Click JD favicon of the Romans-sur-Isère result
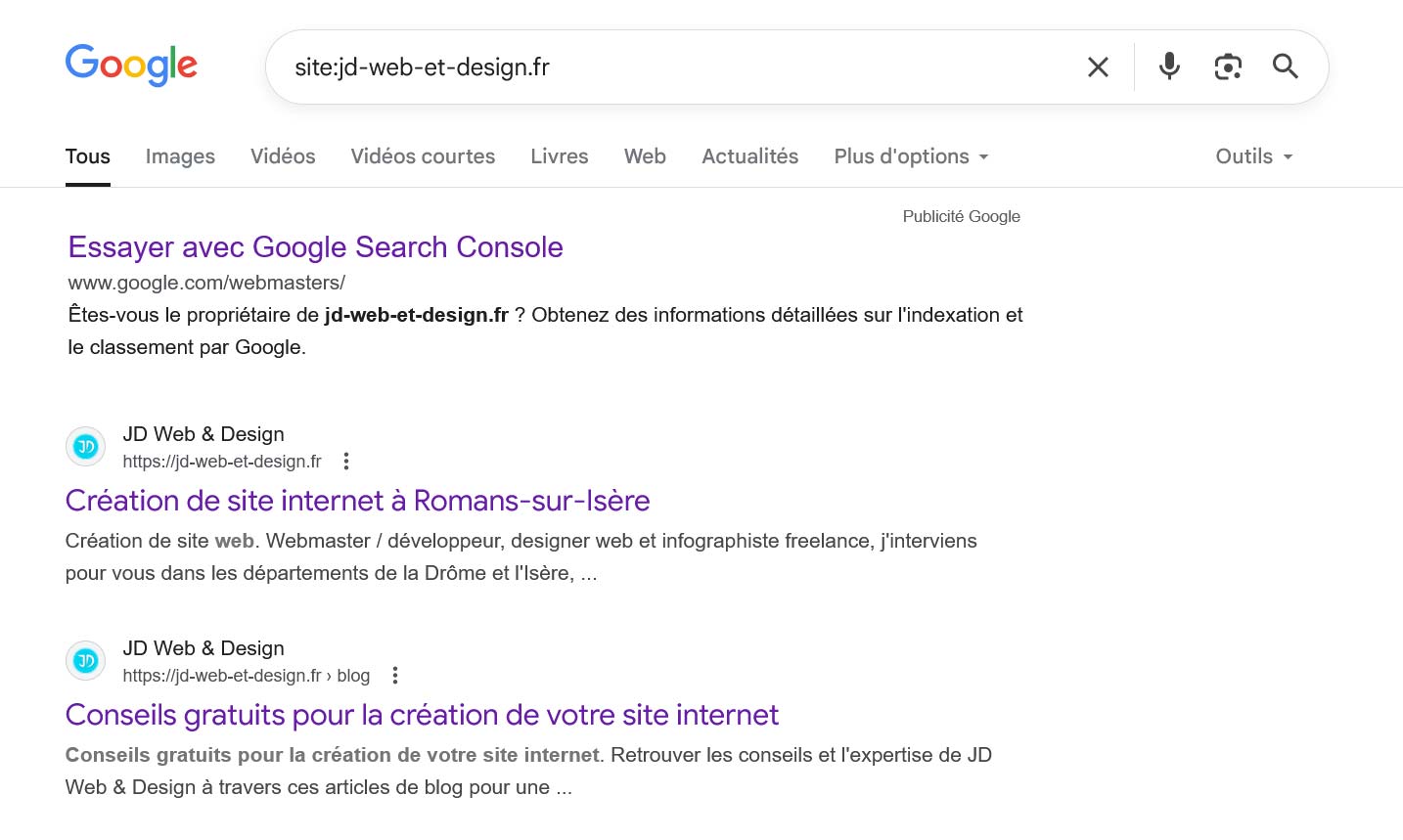Image resolution: width=1403 pixels, height=840 pixels. (x=86, y=447)
